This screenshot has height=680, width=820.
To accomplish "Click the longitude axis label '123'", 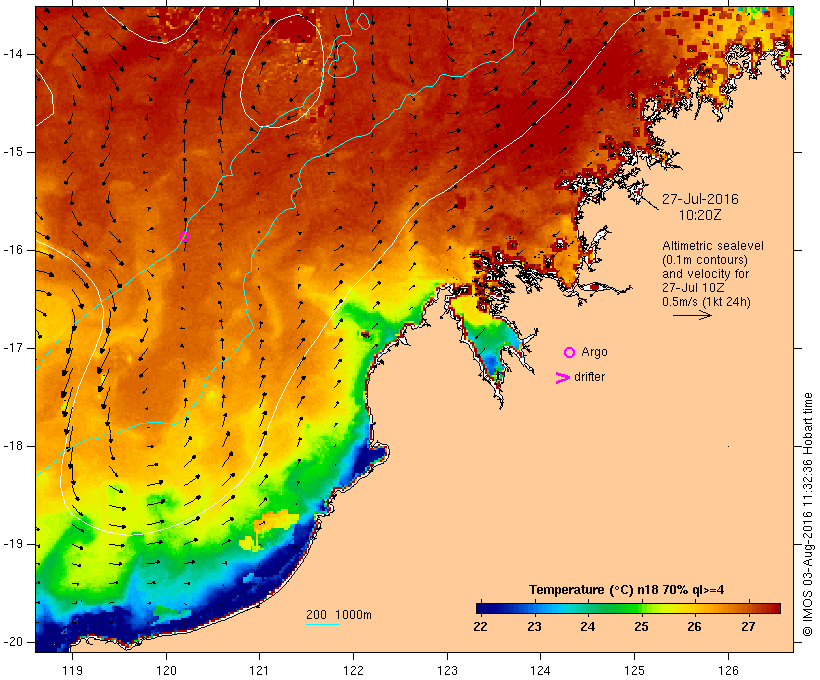I will (x=447, y=670).
